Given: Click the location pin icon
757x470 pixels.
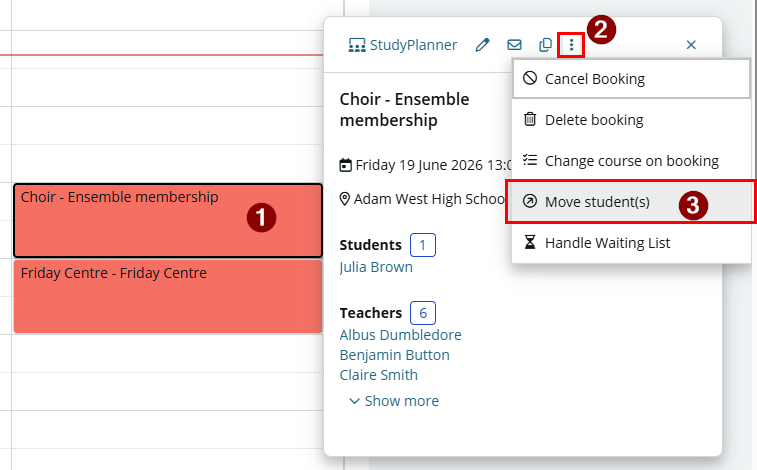Looking at the screenshot, I should 345,199.
